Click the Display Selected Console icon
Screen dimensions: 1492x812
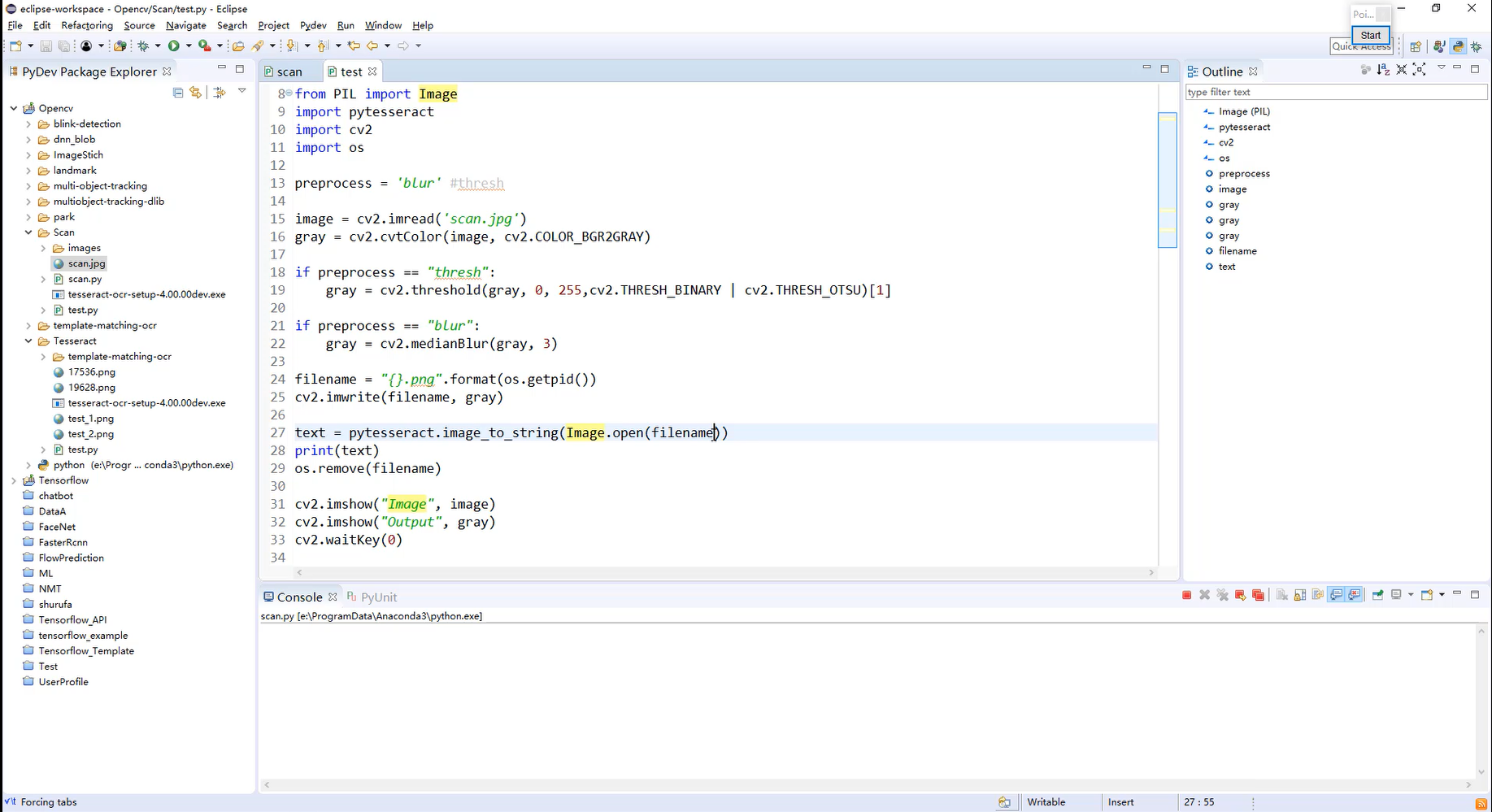(1396, 595)
